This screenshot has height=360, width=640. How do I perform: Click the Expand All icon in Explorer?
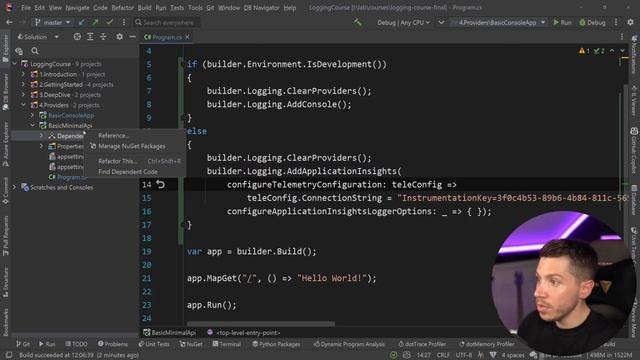(90, 37)
